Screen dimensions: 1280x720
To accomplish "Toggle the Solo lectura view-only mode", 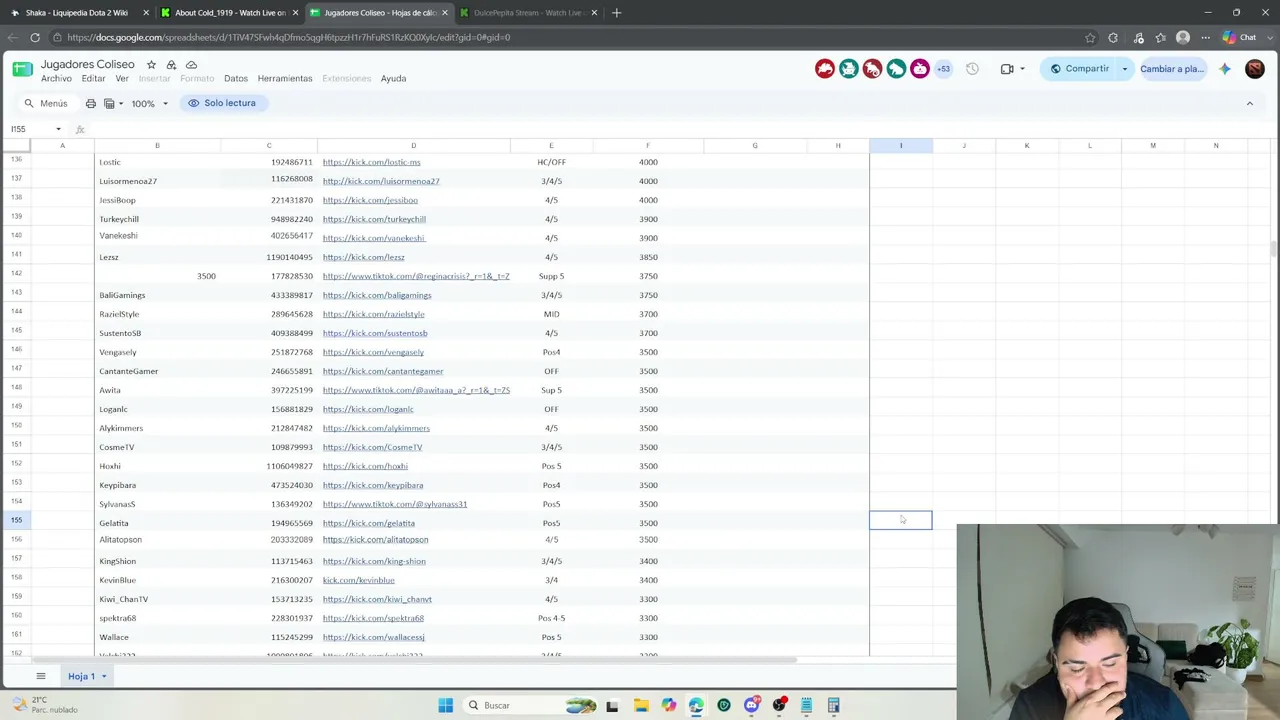I will tap(222, 103).
